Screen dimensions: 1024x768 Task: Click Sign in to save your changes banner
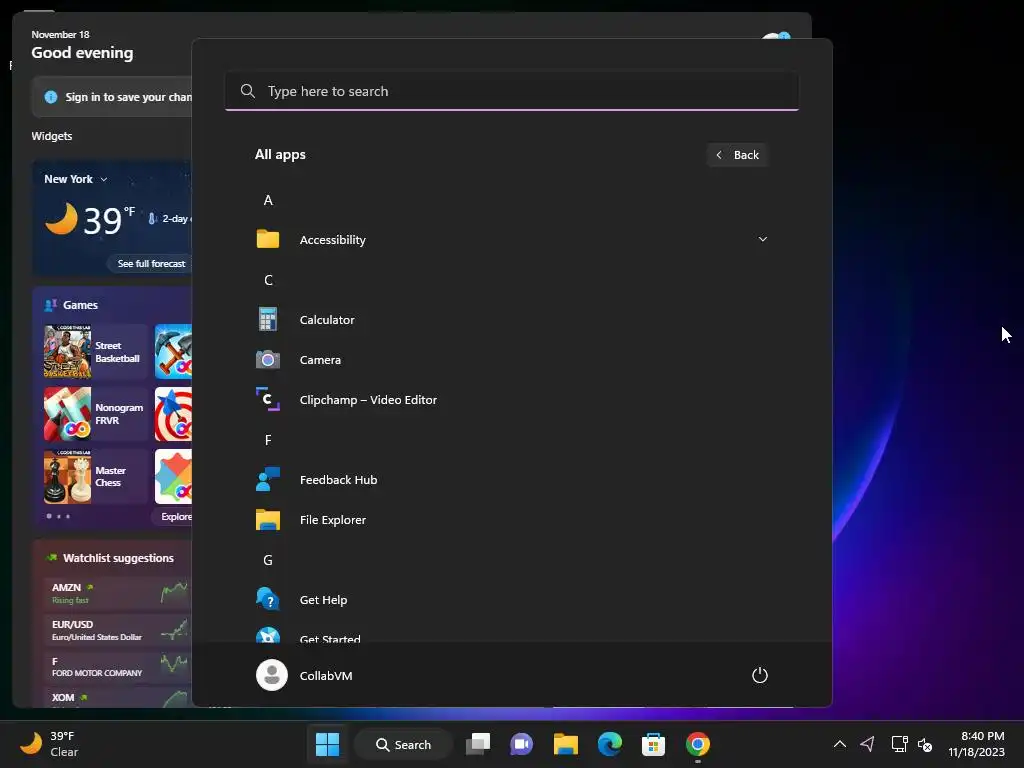112,97
